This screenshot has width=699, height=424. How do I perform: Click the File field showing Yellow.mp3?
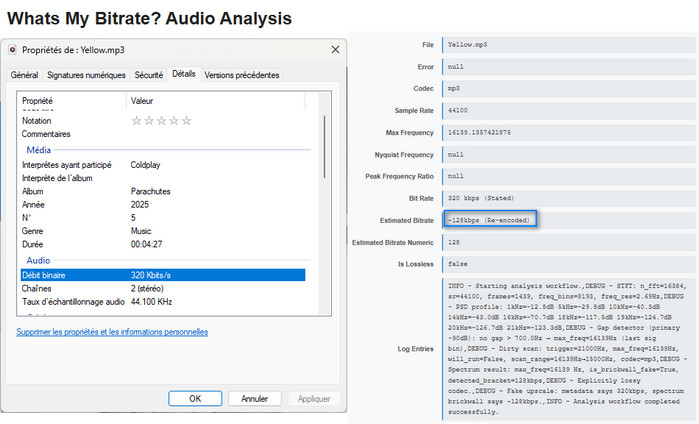pos(568,45)
